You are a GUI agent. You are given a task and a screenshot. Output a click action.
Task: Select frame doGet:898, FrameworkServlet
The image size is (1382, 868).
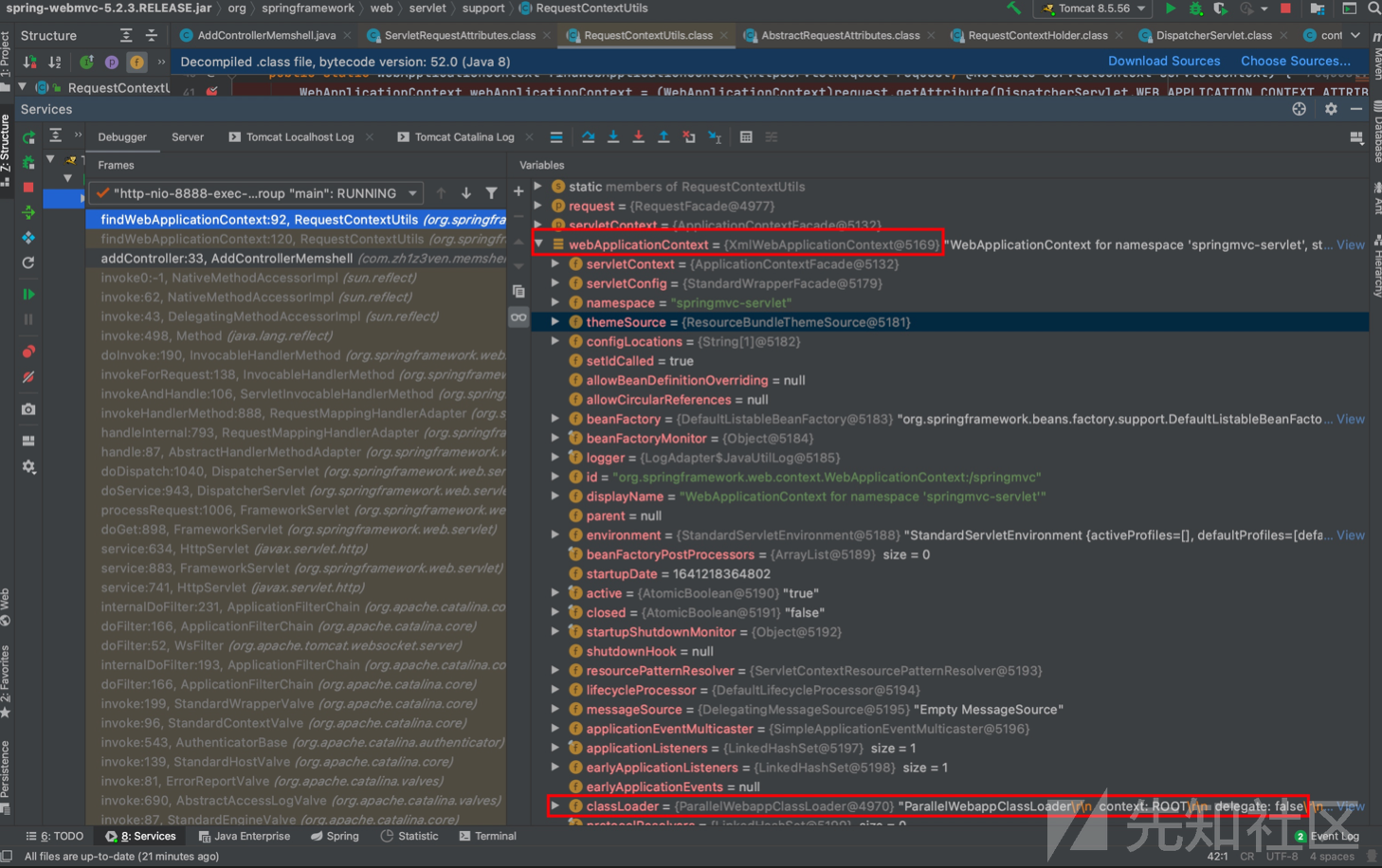click(x=298, y=530)
